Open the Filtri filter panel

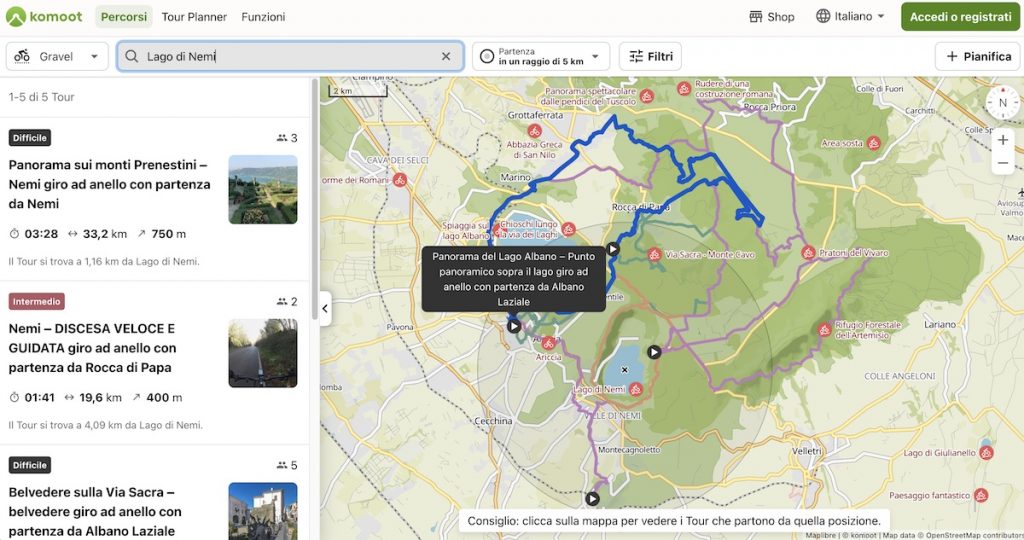(650, 56)
